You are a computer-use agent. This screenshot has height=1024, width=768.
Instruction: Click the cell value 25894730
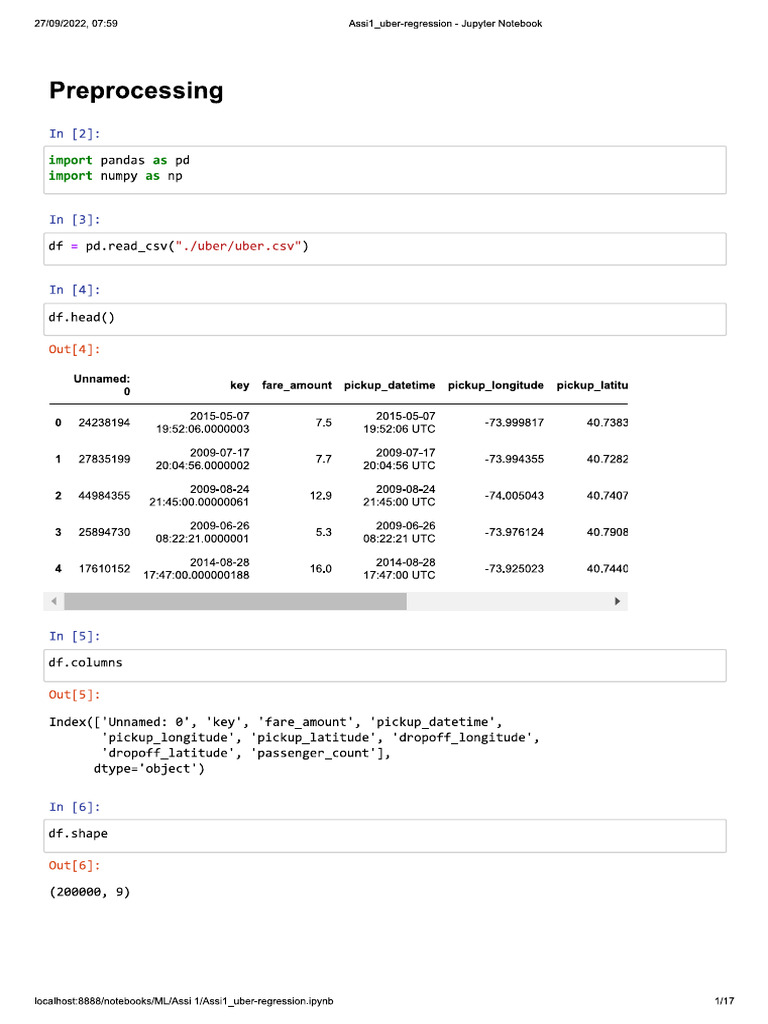[x=104, y=532]
